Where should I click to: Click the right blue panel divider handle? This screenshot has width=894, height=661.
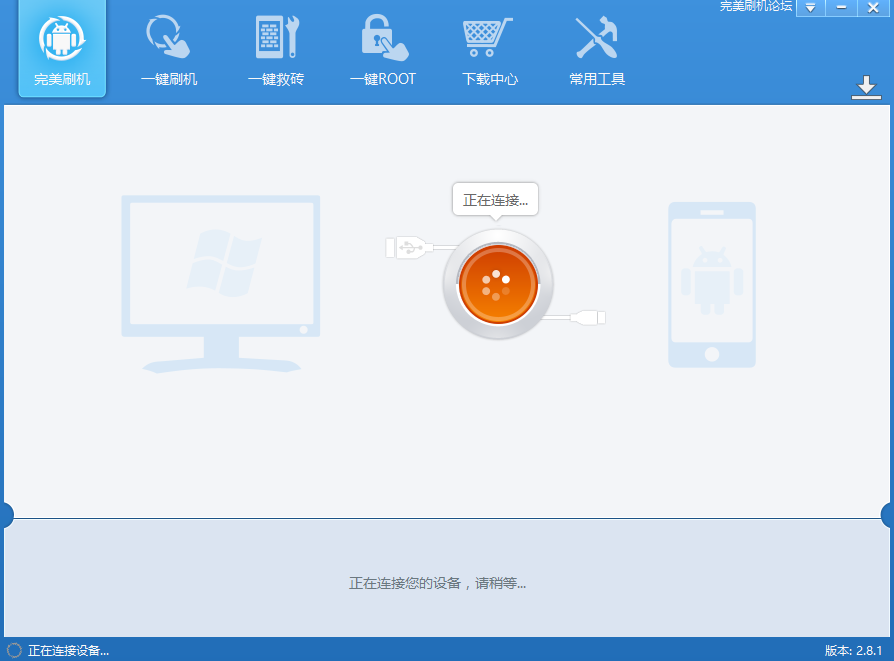click(x=887, y=515)
